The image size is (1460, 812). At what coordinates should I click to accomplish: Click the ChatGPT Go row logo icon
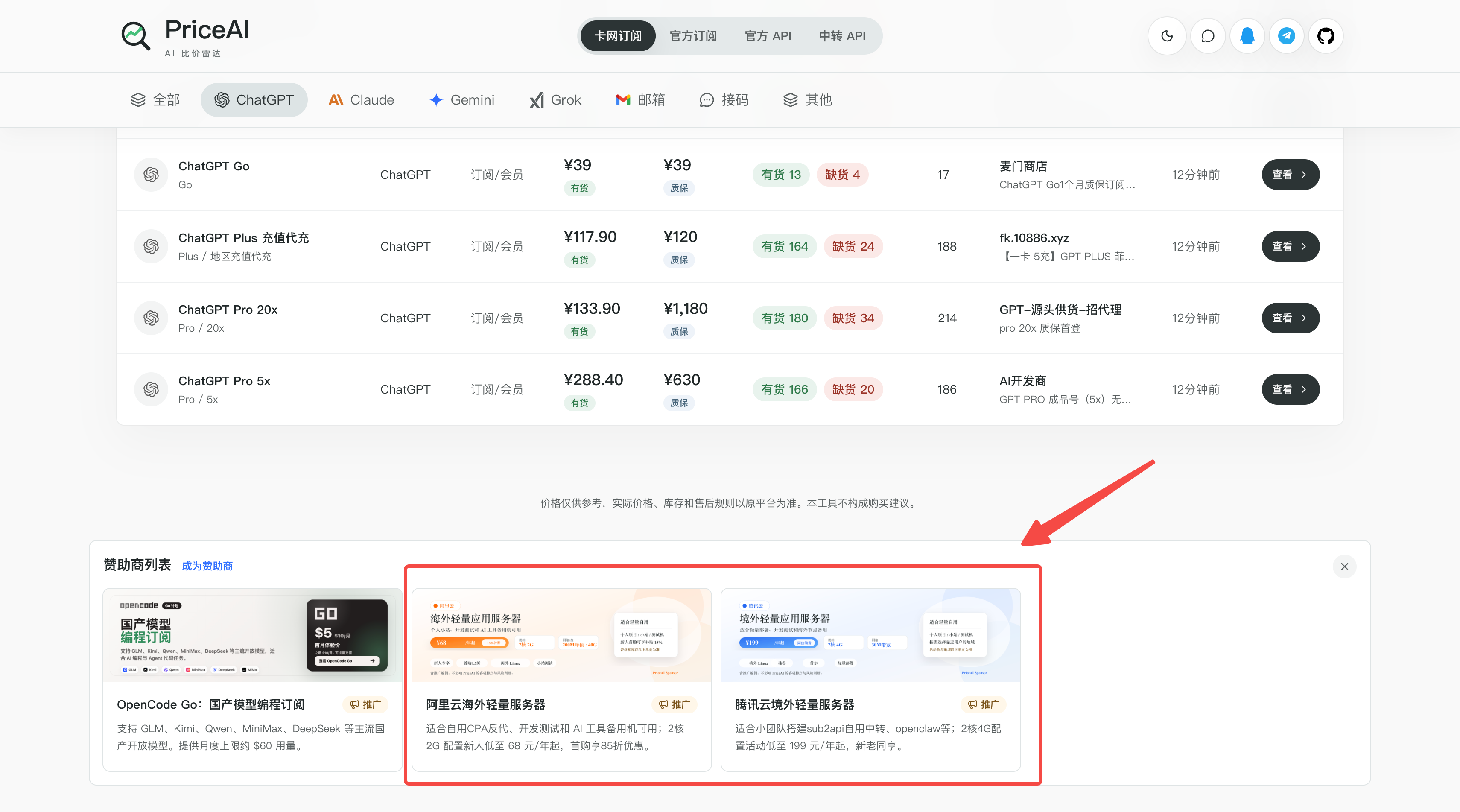(x=151, y=175)
